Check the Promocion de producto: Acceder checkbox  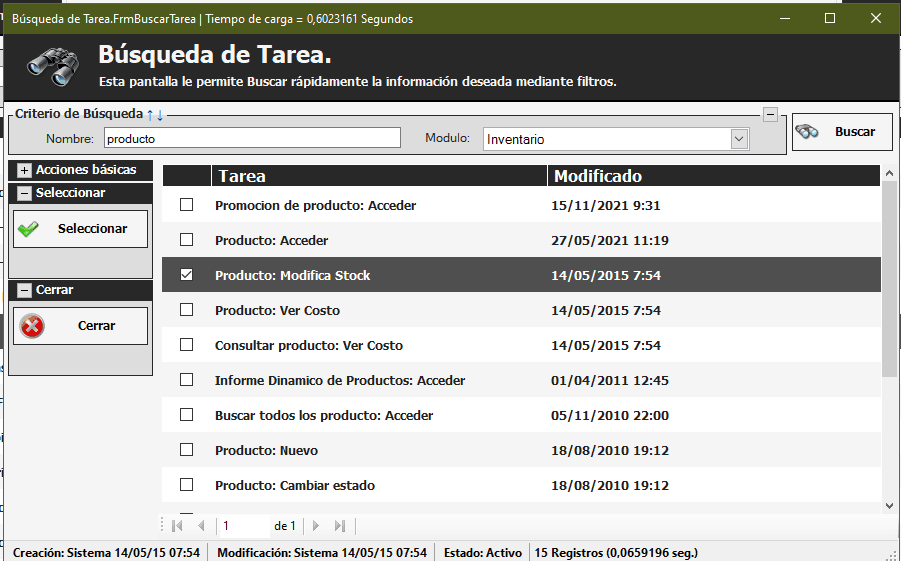[x=186, y=205]
